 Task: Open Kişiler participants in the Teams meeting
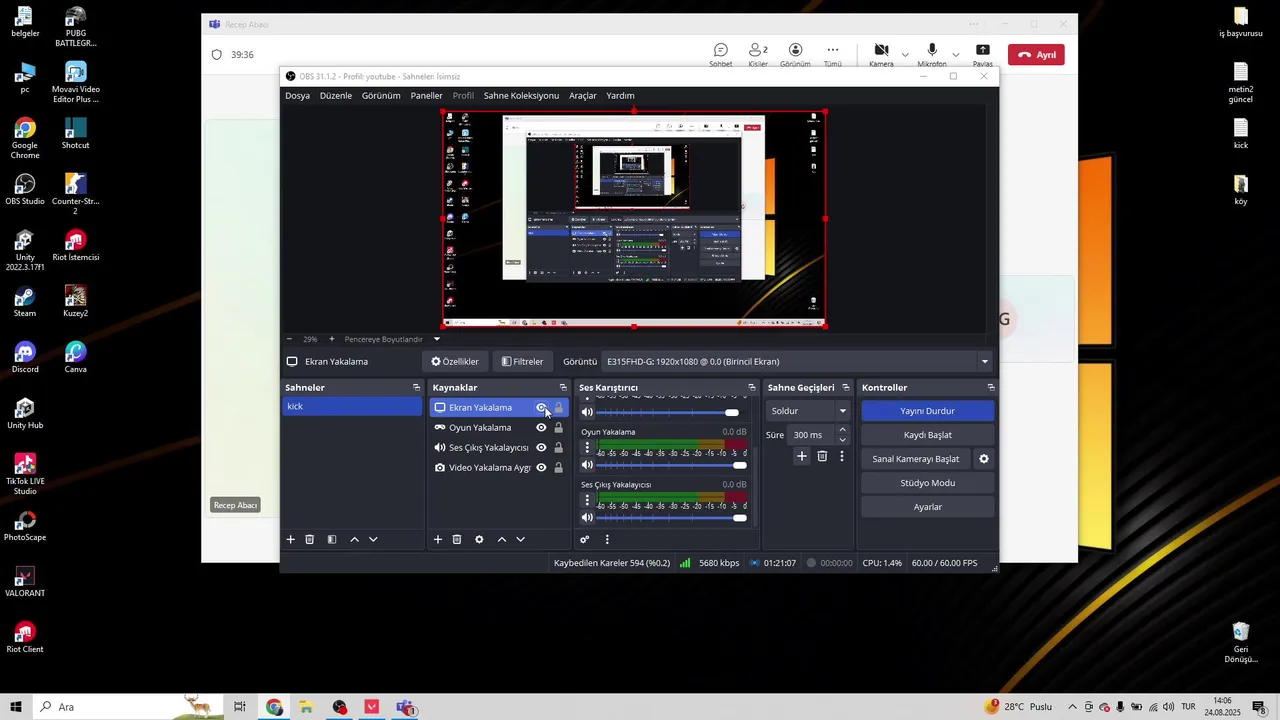758,55
